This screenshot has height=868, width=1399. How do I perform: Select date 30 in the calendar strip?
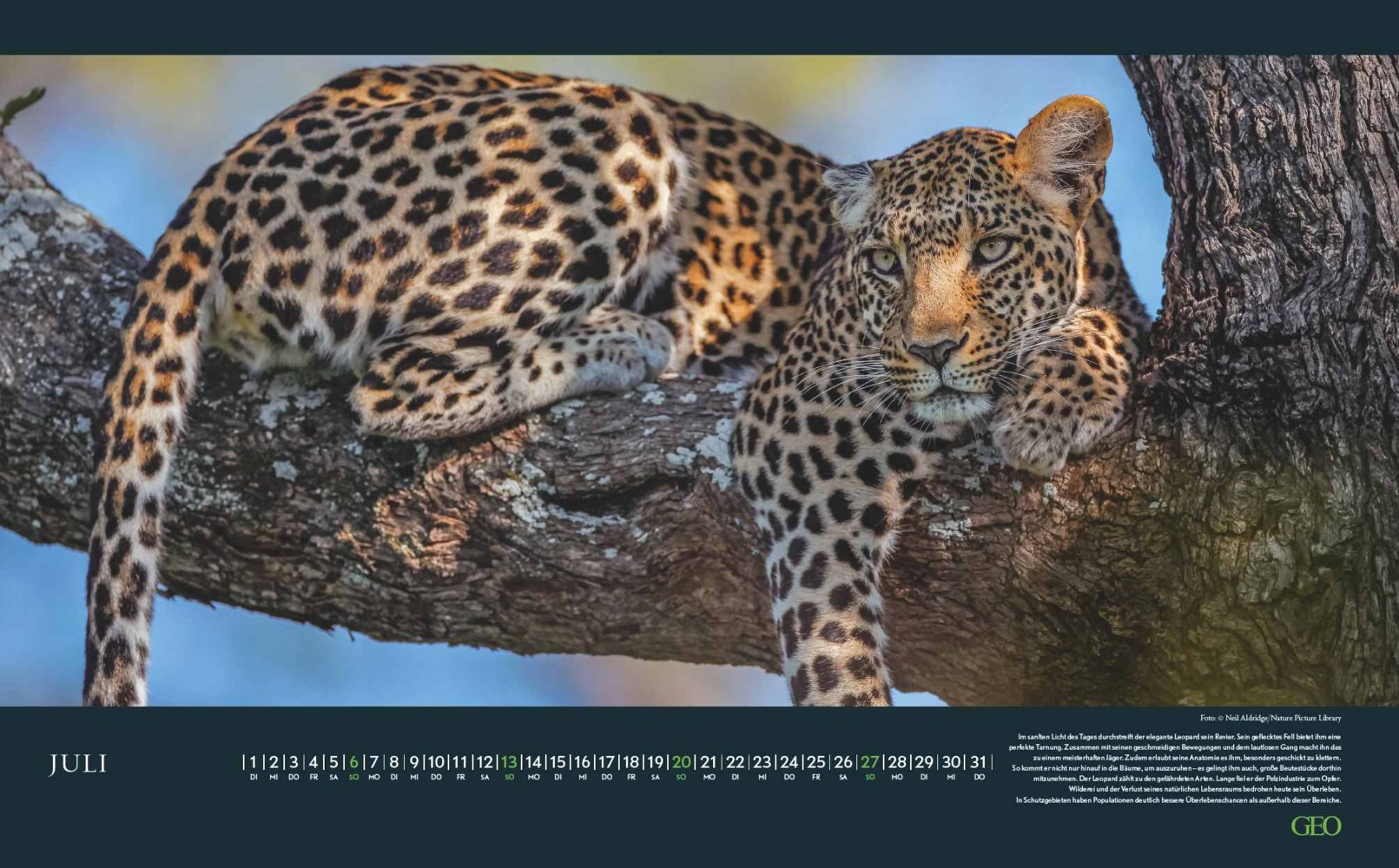pos(952,762)
